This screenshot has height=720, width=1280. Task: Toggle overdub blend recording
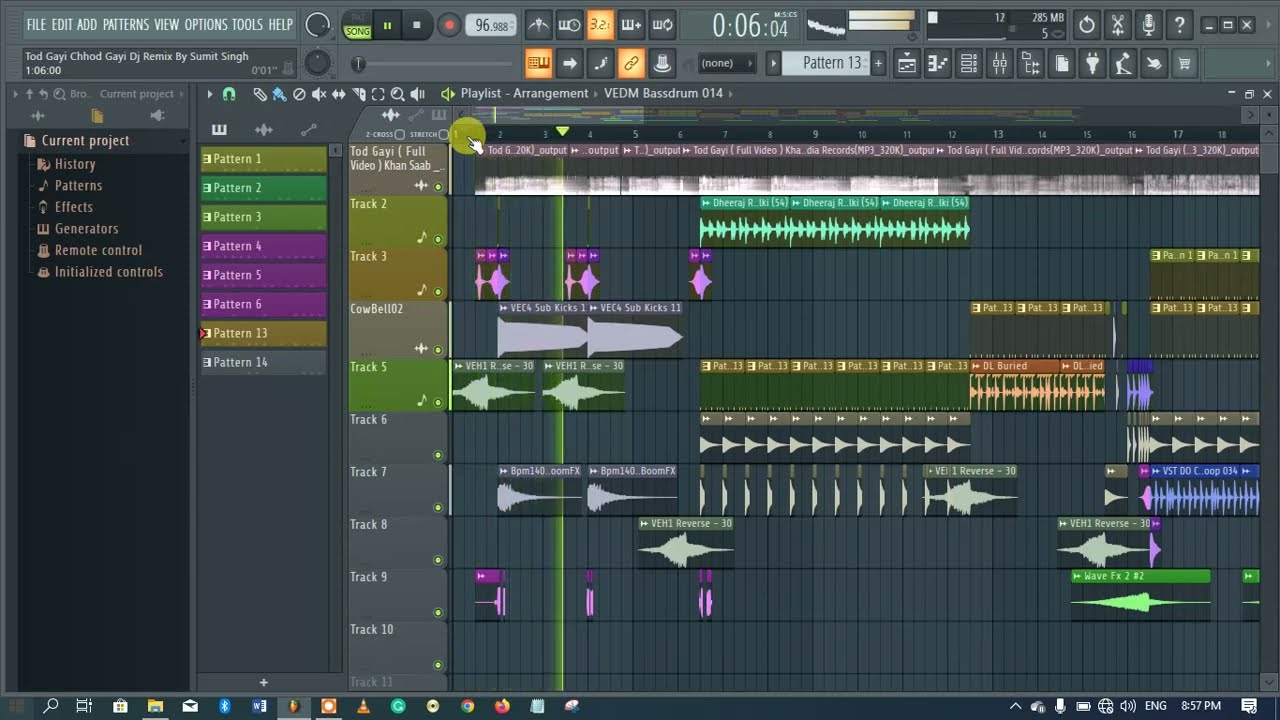tap(631, 25)
